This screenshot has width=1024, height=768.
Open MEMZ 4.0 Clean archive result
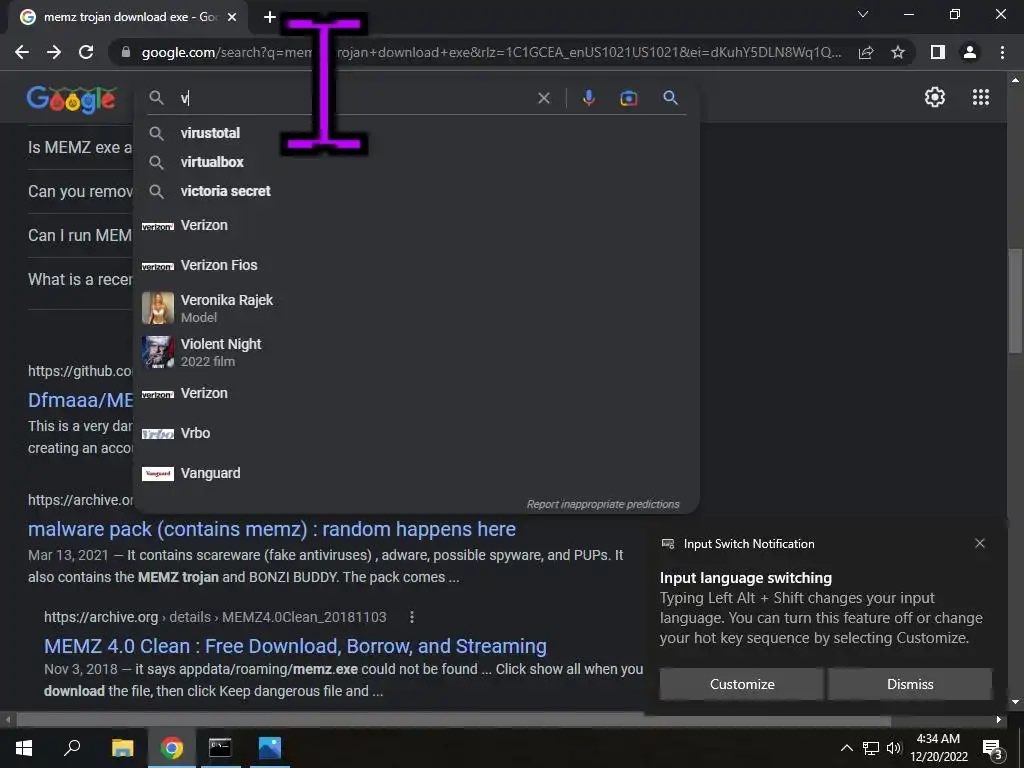click(295, 646)
